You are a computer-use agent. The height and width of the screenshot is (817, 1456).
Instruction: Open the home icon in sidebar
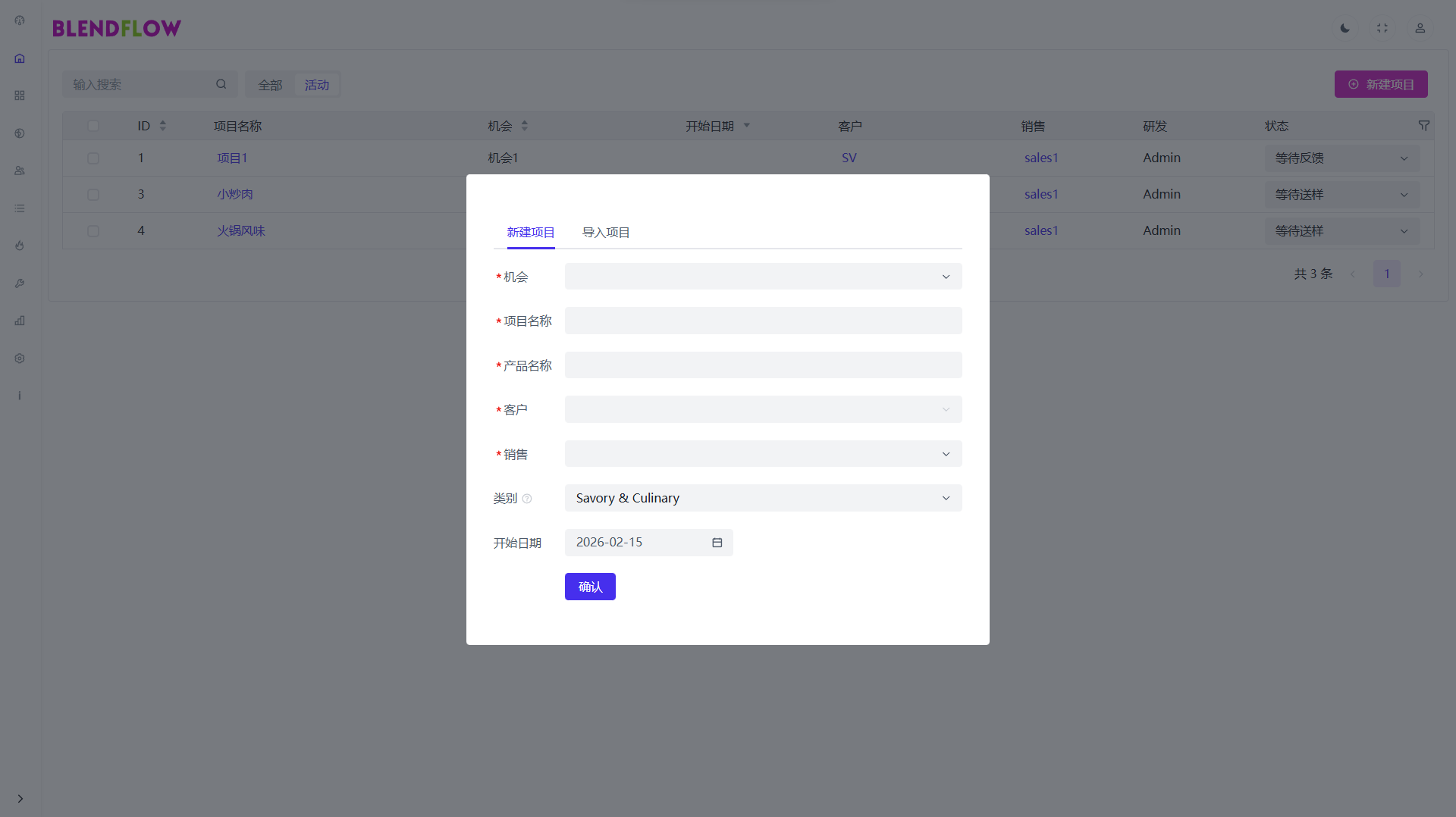(x=20, y=58)
